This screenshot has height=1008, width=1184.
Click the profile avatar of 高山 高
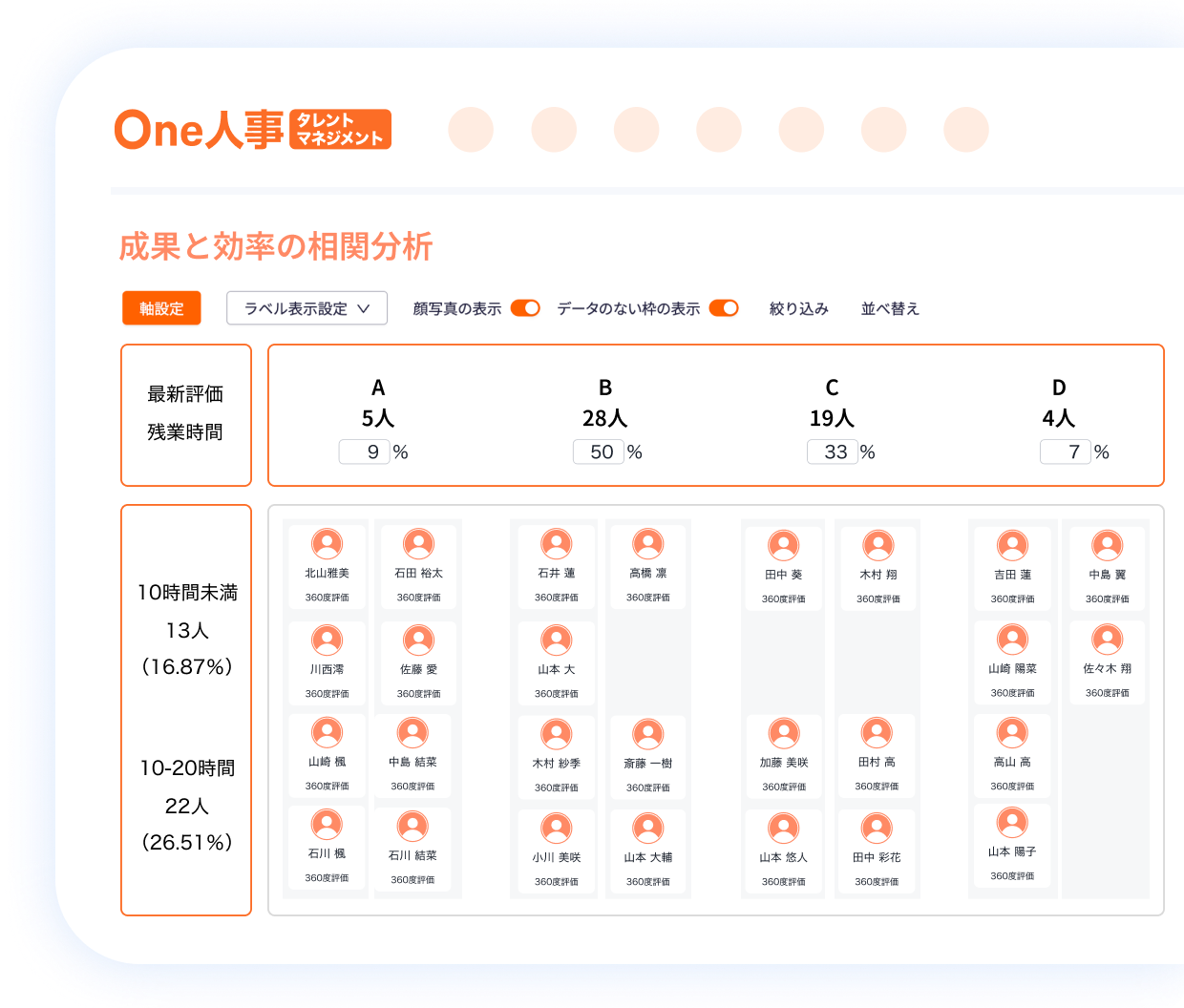tap(1012, 733)
